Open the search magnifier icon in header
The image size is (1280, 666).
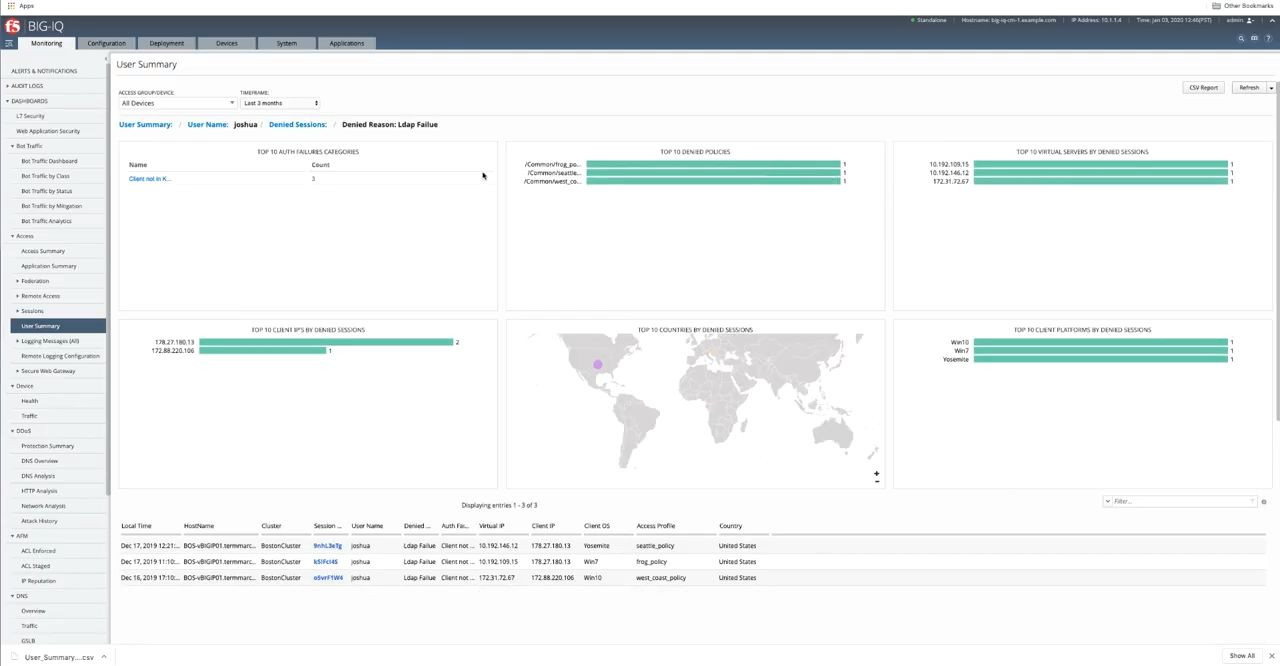pos(1241,38)
